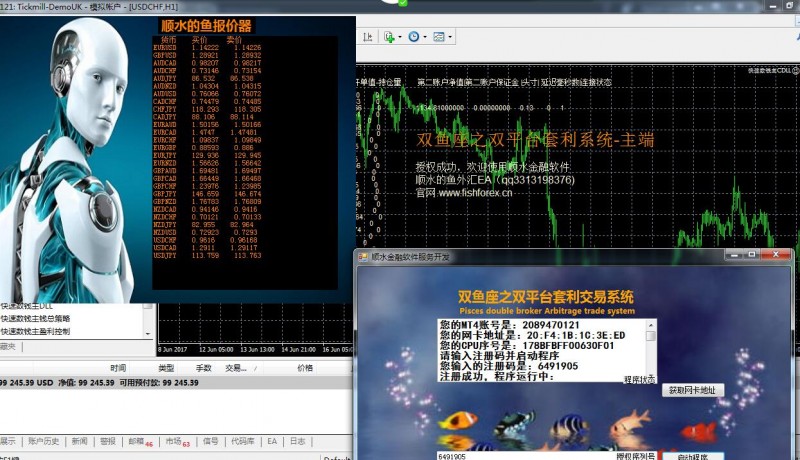Click the 交易... column header
This screenshot has width=800, height=460.
236,368
